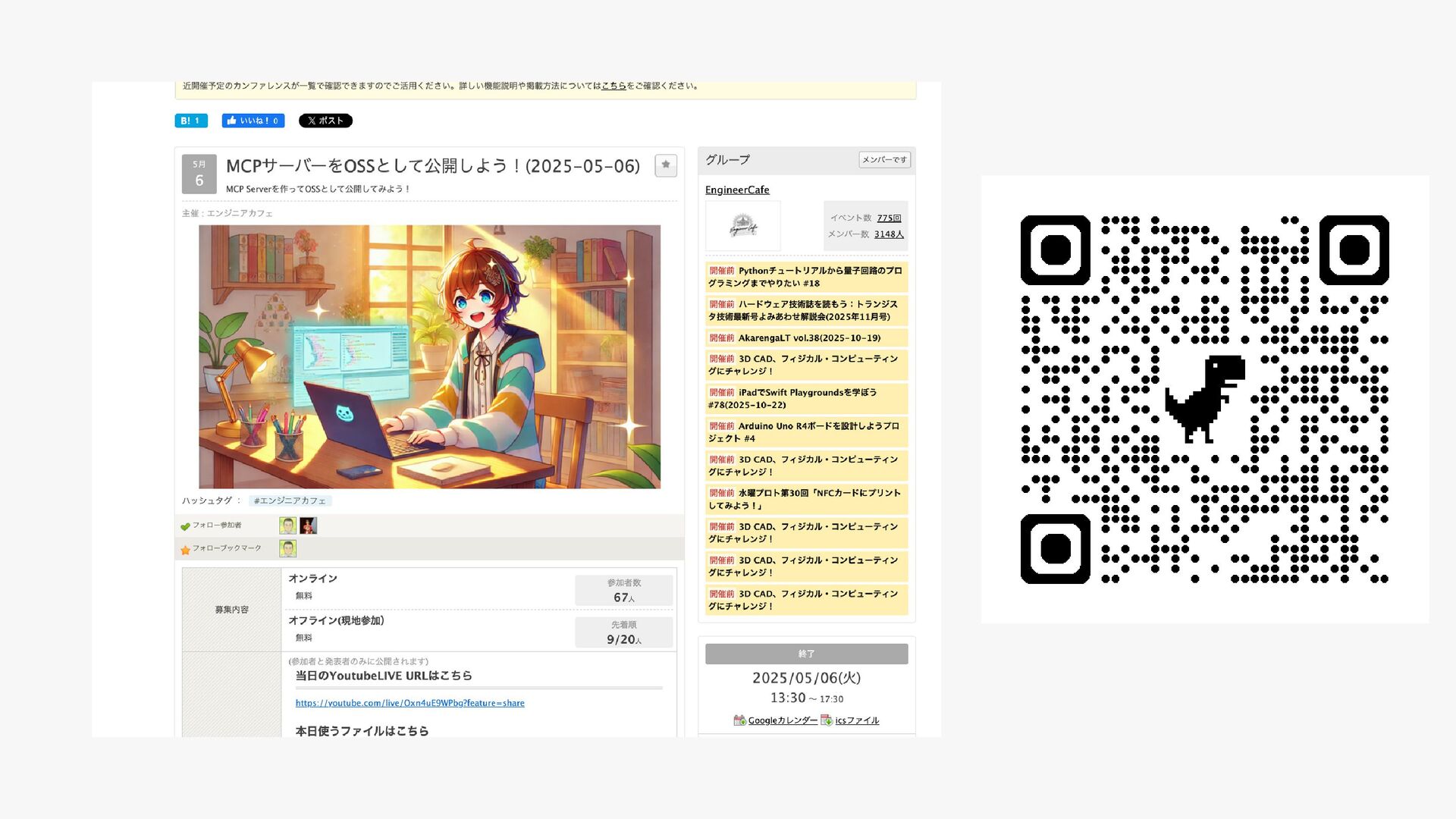Click the こちら link in the notice banner

click(x=613, y=86)
